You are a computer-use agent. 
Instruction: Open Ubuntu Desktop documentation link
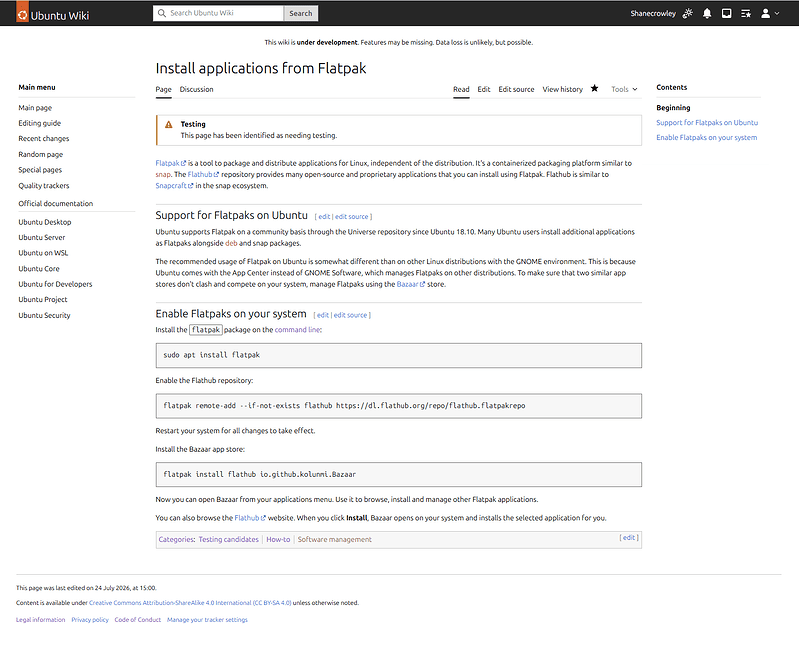tap(45, 222)
